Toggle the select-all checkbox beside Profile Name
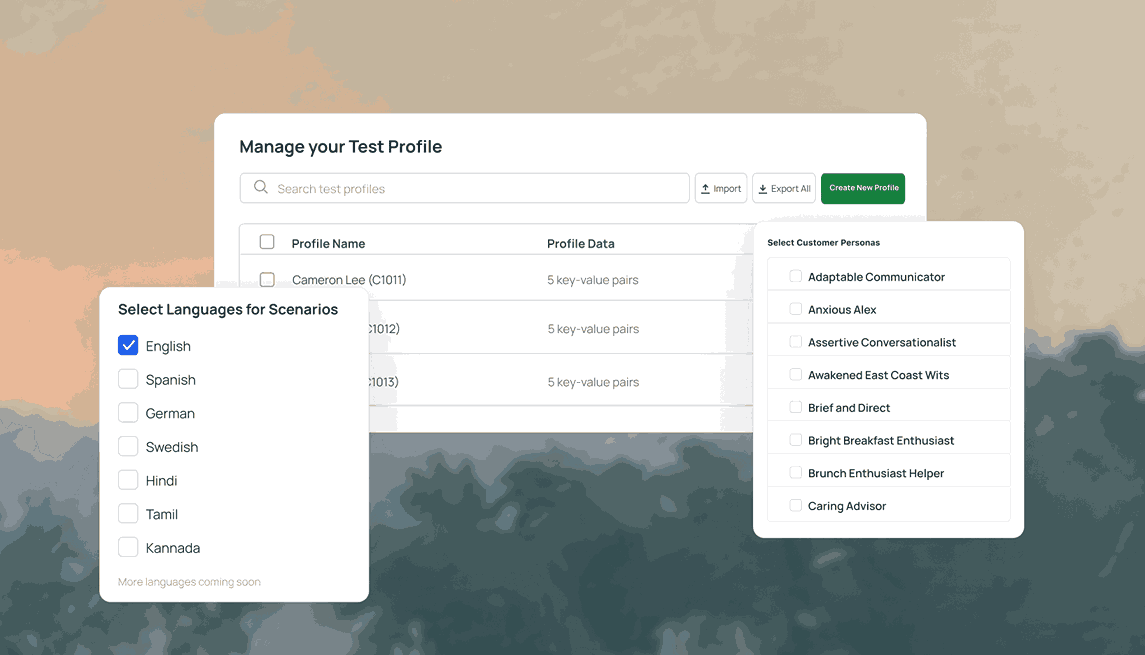The height and width of the screenshot is (655, 1145). click(x=267, y=242)
